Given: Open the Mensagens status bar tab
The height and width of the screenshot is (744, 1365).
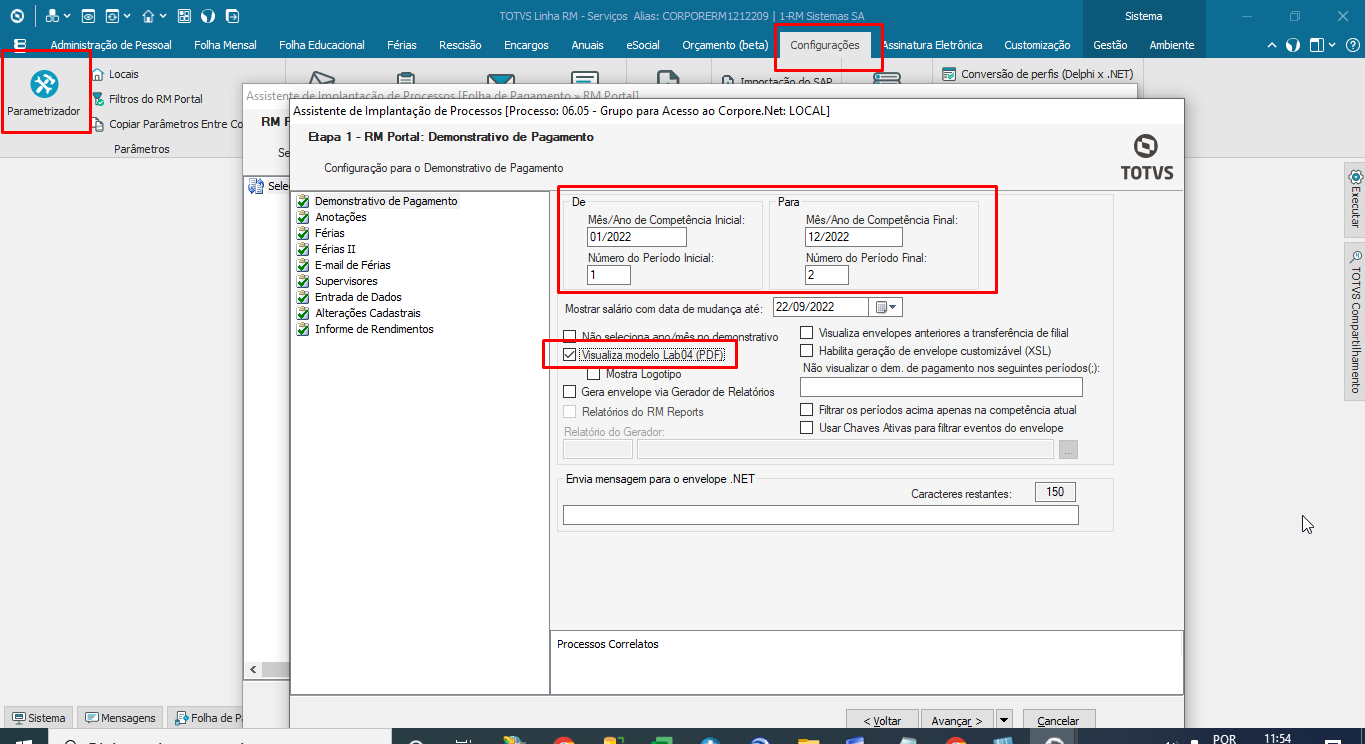Looking at the screenshot, I should tap(120, 718).
